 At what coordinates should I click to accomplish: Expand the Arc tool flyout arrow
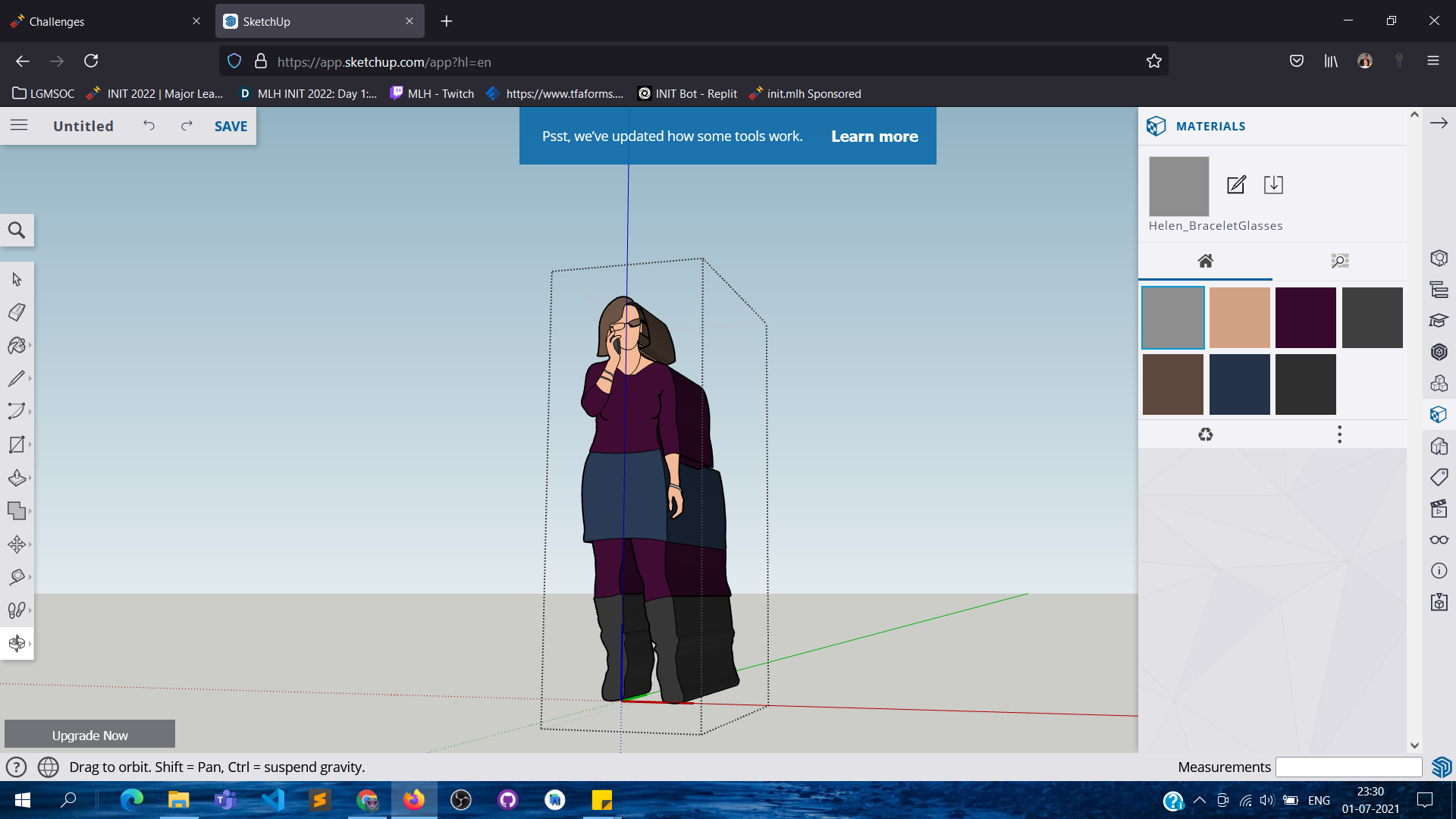point(31,410)
